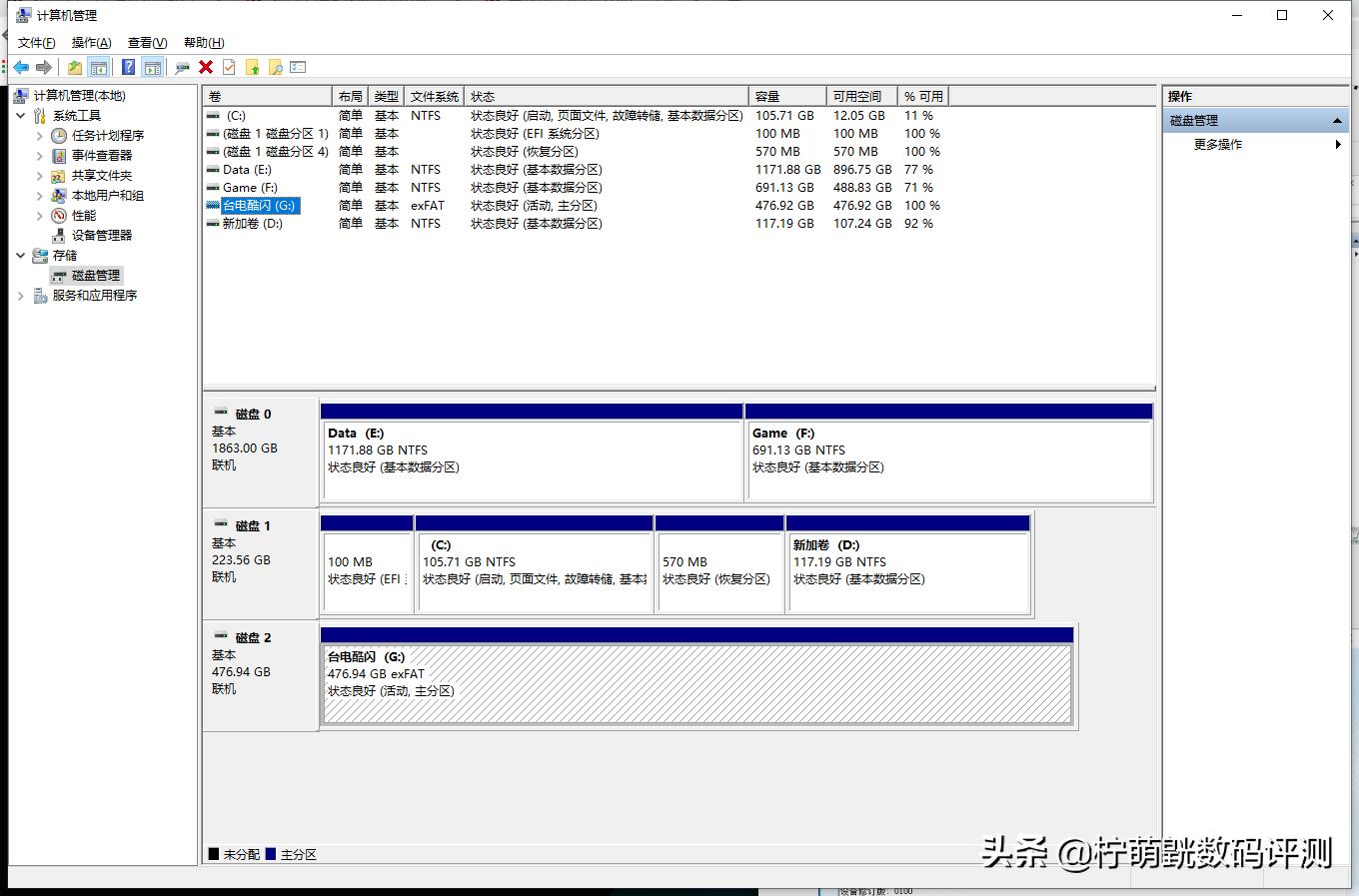Open the 查看(V) menu
1359x896 pixels.
pos(147,43)
